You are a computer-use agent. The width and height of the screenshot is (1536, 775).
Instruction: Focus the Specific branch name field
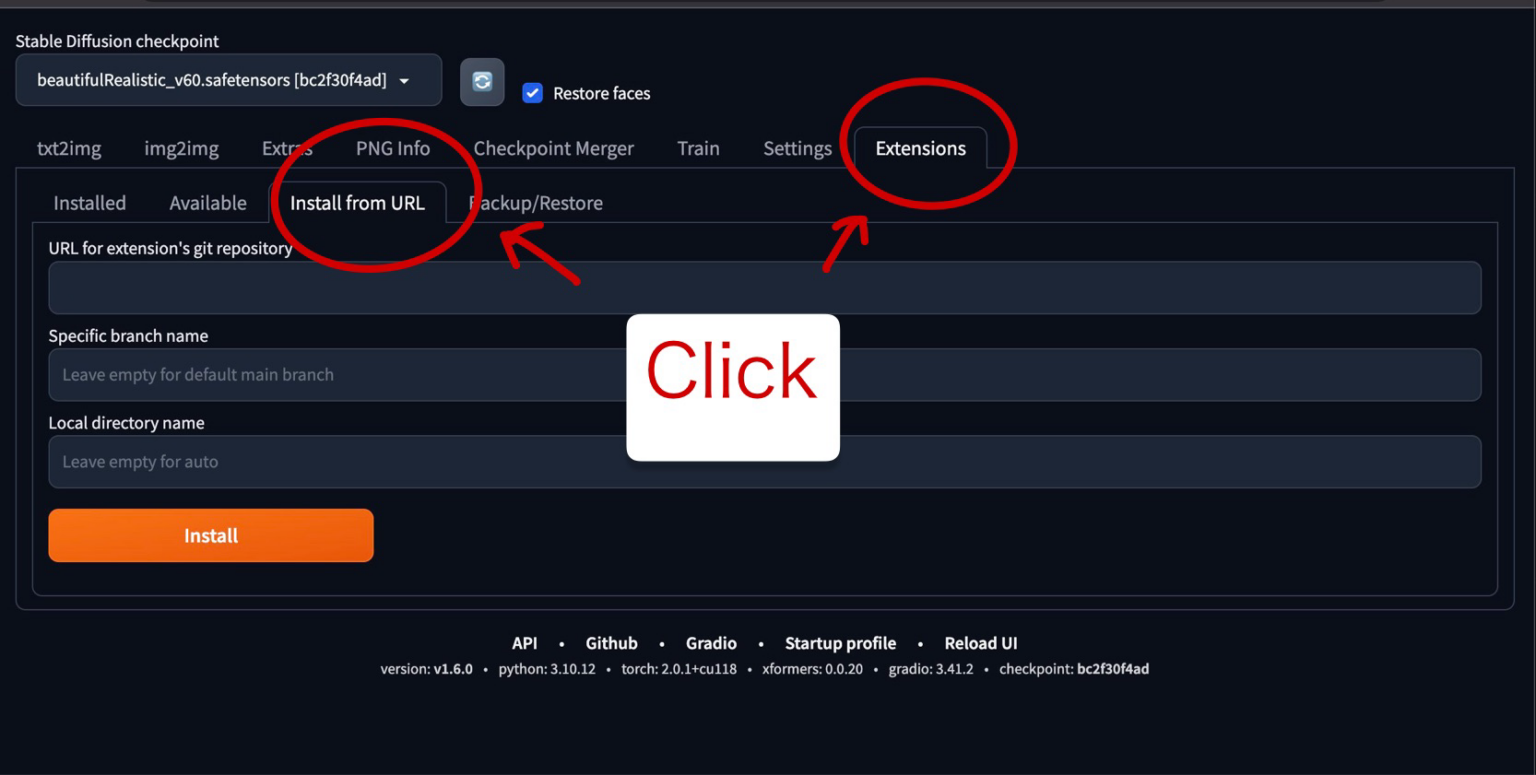[x=330, y=375]
